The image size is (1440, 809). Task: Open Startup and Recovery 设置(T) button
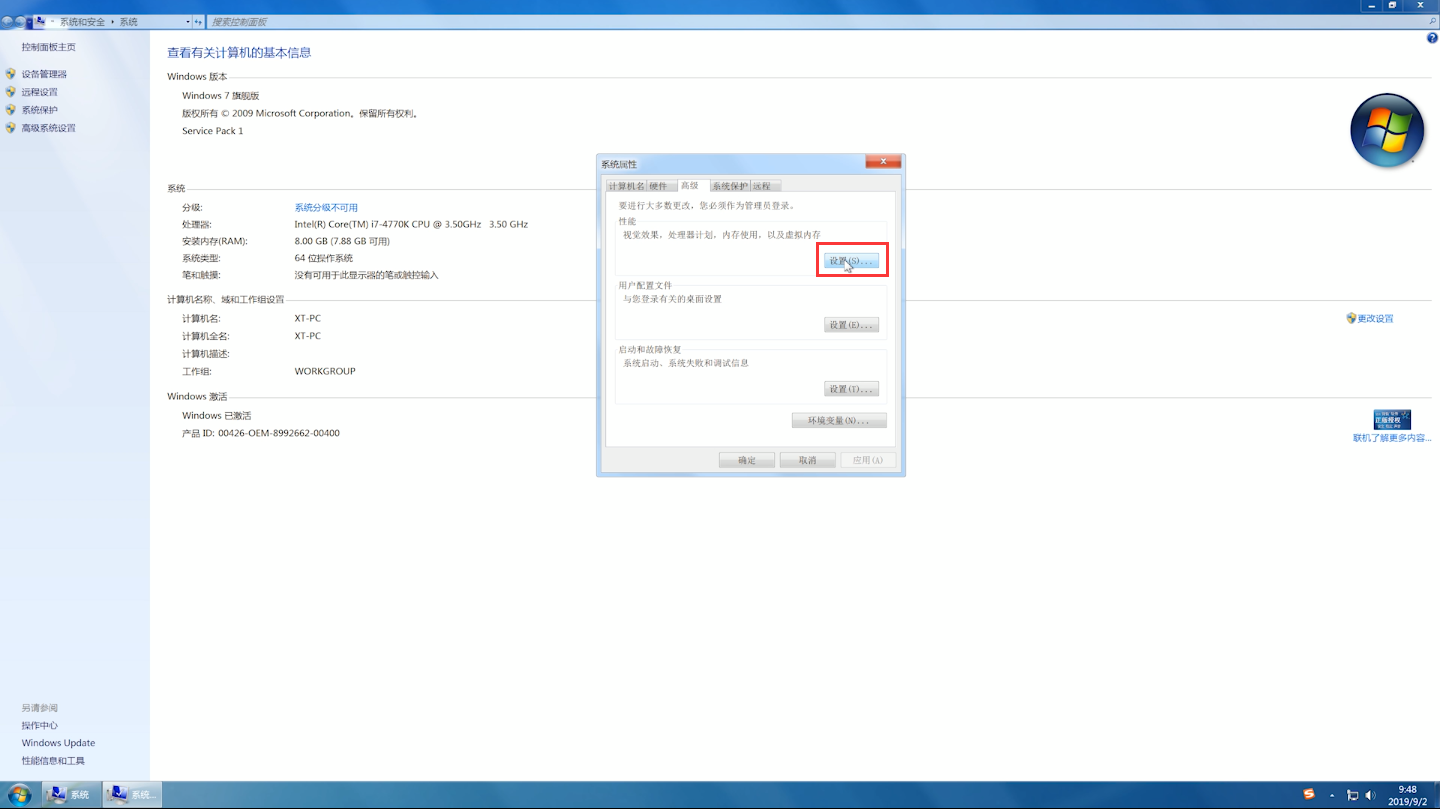pos(851,389)
